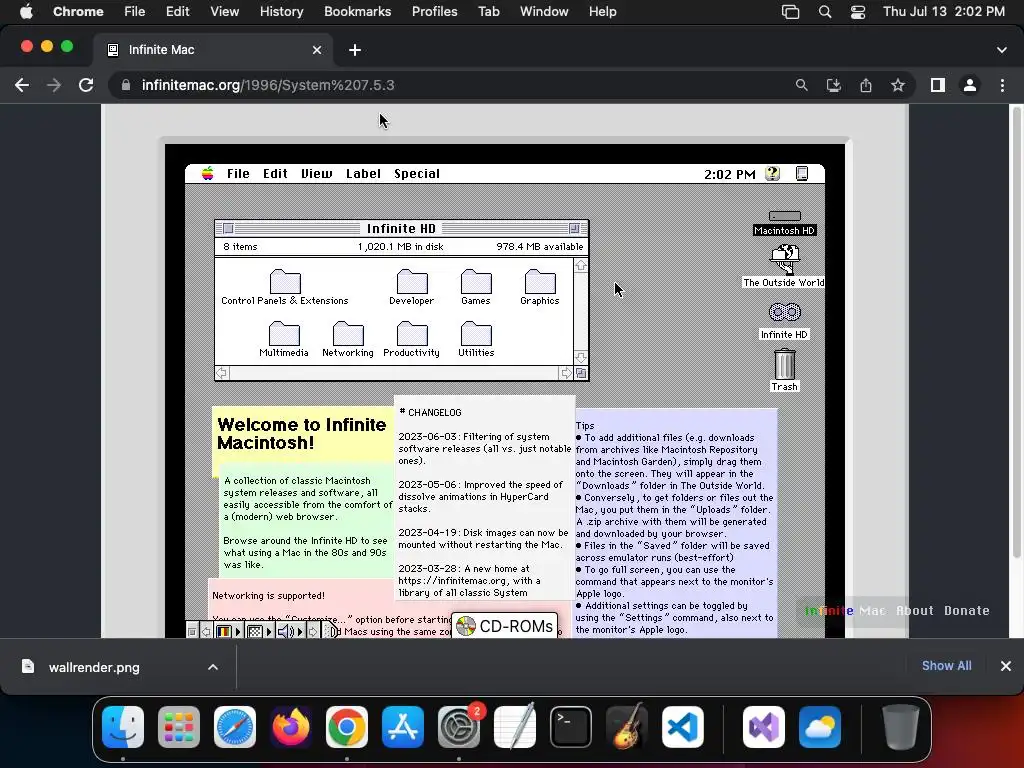The image size is (1024, 768).
Task: Click the Control Strip color depth module
Action: 229,632
